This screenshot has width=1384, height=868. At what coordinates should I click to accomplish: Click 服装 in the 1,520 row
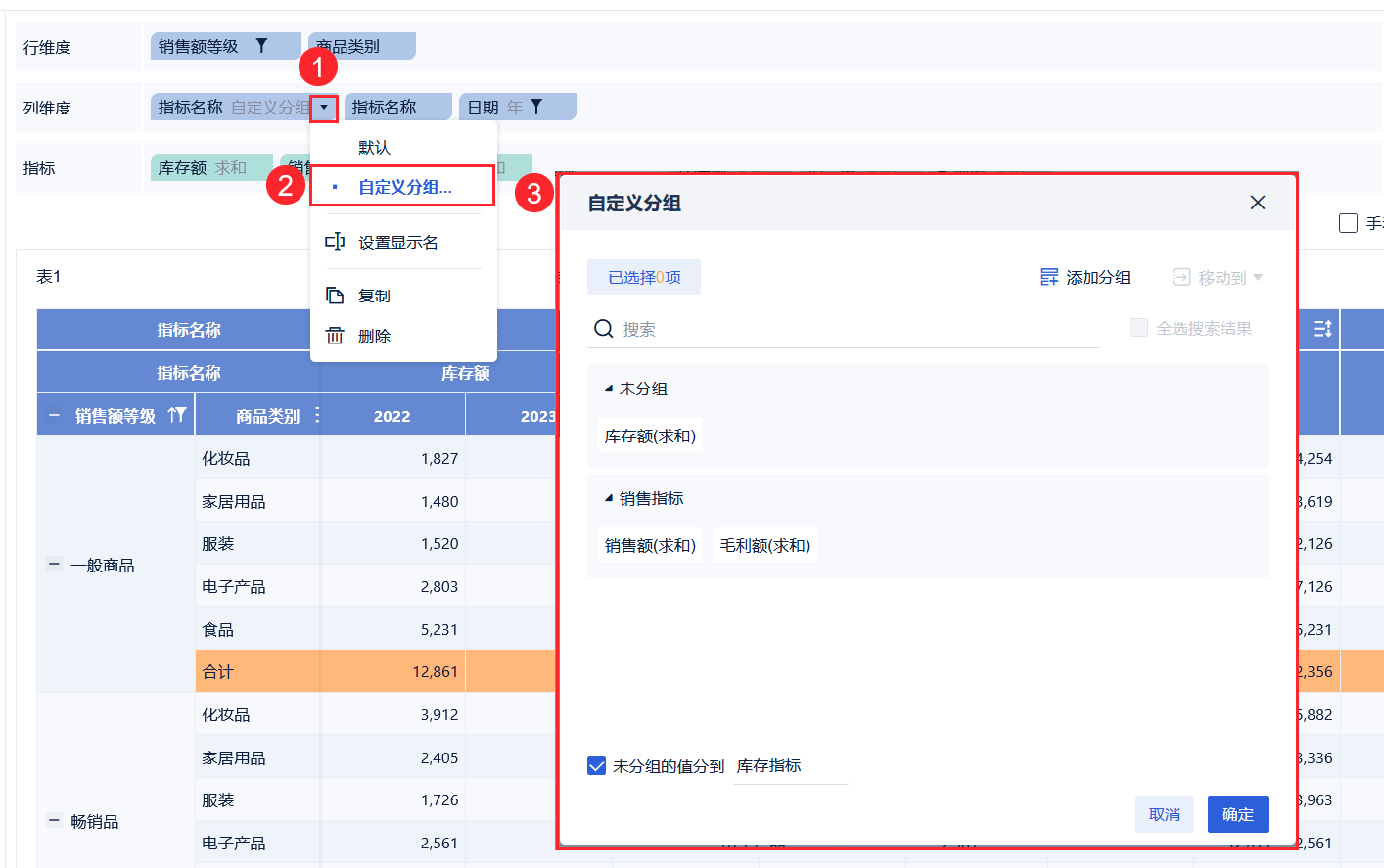(x=218, y=543)
